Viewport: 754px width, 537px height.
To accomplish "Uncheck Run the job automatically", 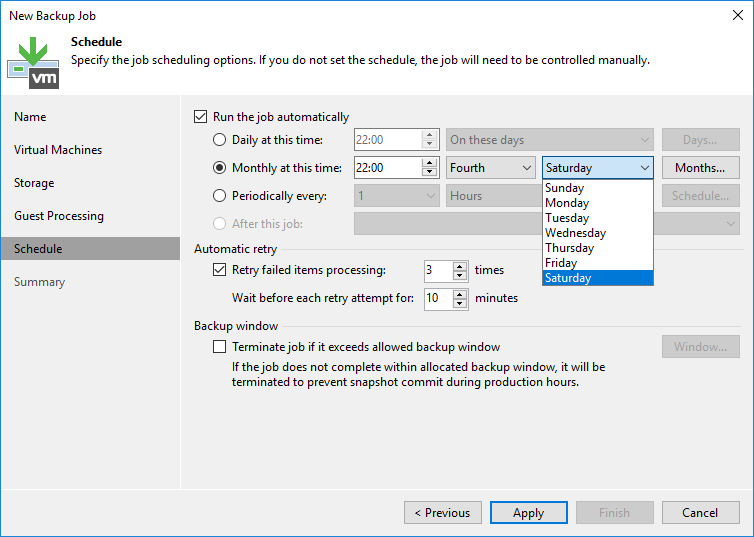I will point(201,117).
